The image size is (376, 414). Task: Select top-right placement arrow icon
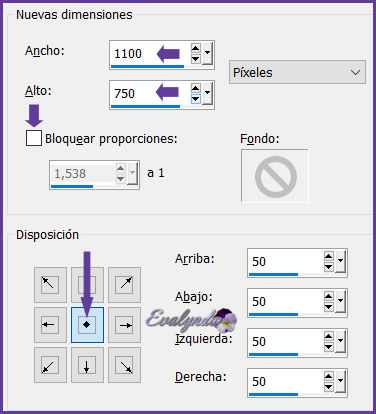tap(124, 285)
